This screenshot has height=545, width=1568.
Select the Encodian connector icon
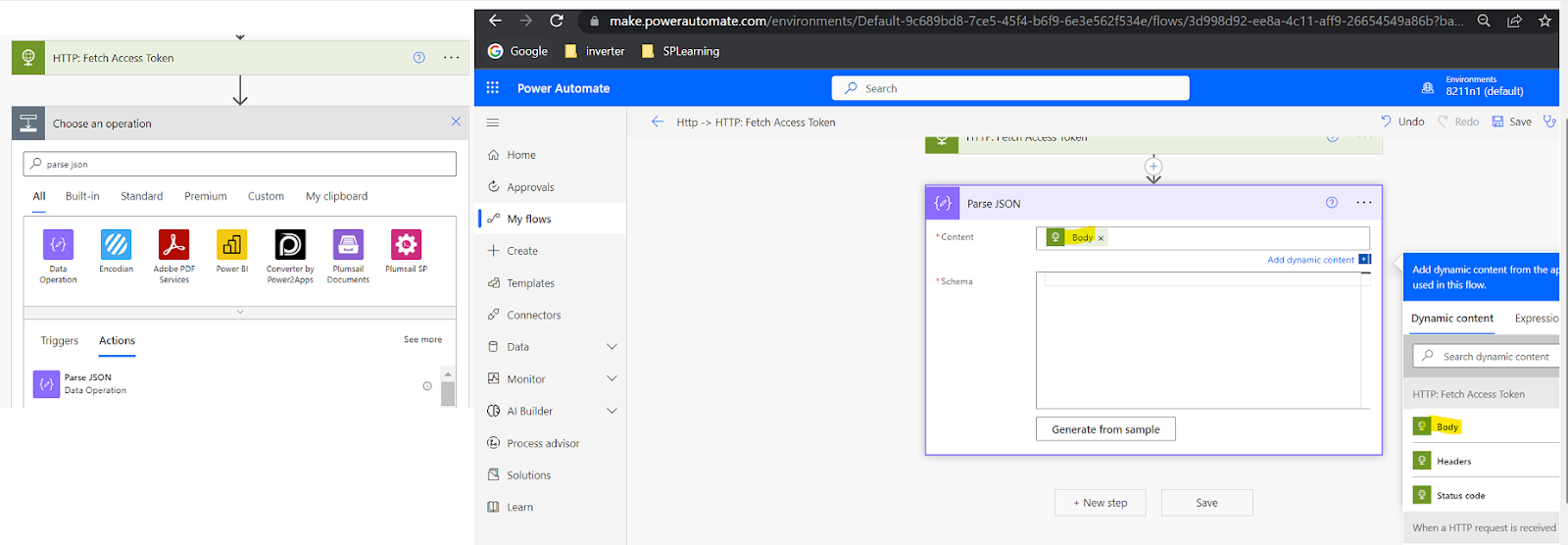tap(116, 243)
